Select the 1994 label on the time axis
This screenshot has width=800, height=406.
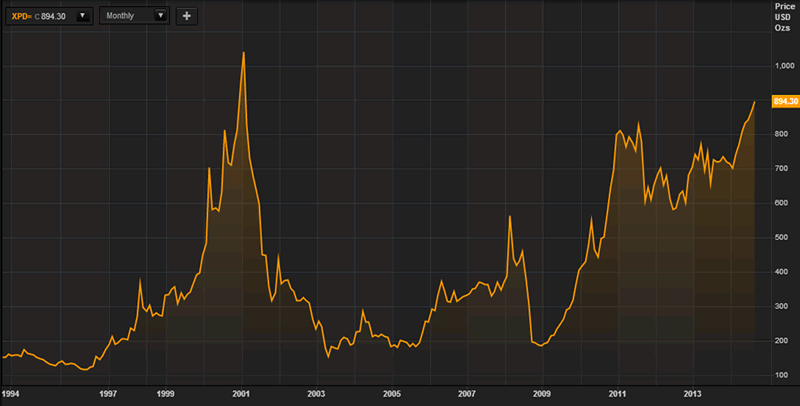(10, 393)
